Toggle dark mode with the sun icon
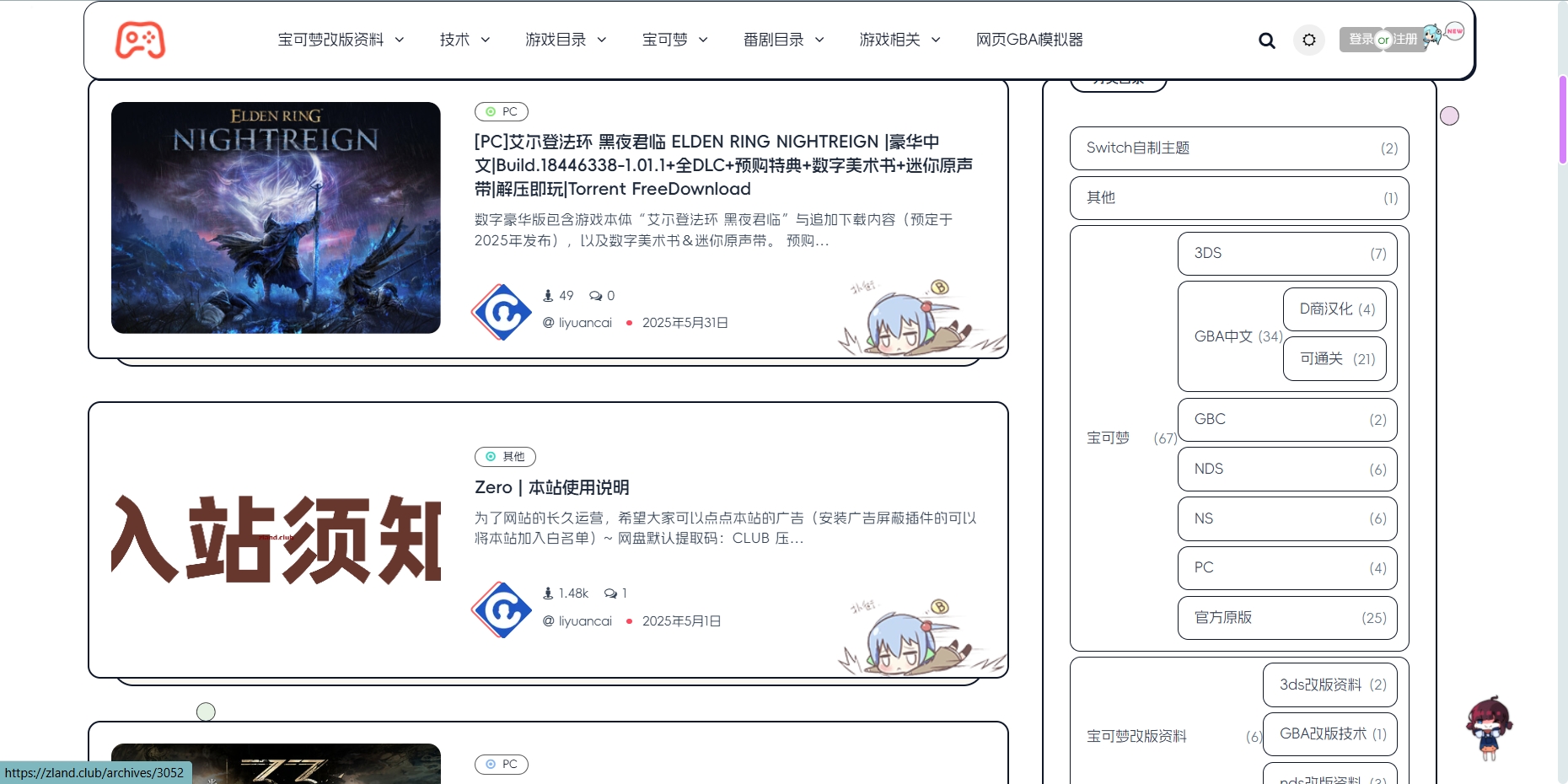The image size is (1568, 784). pos(1308,40)
